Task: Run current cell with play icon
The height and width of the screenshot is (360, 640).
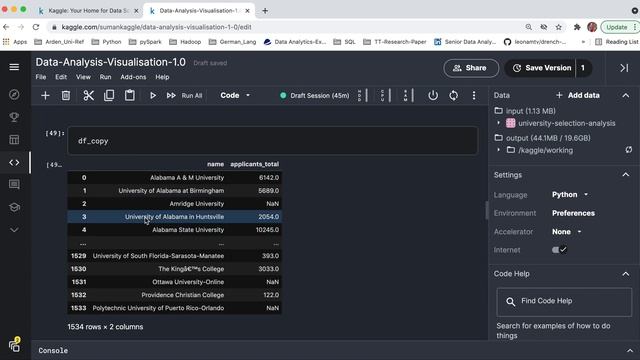Action: point(153,96)
